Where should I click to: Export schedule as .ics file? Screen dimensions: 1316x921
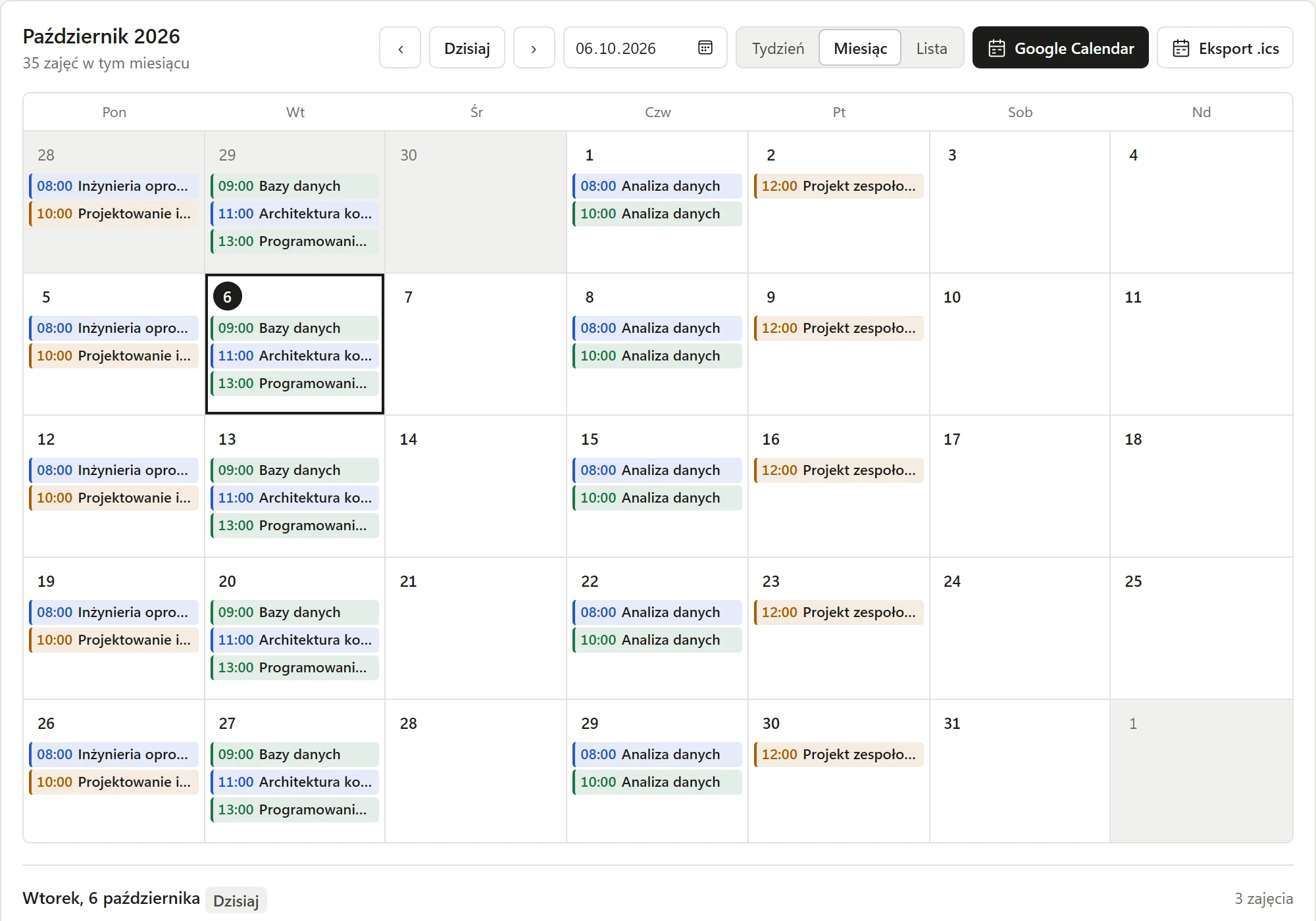[x=1225, y=48]
